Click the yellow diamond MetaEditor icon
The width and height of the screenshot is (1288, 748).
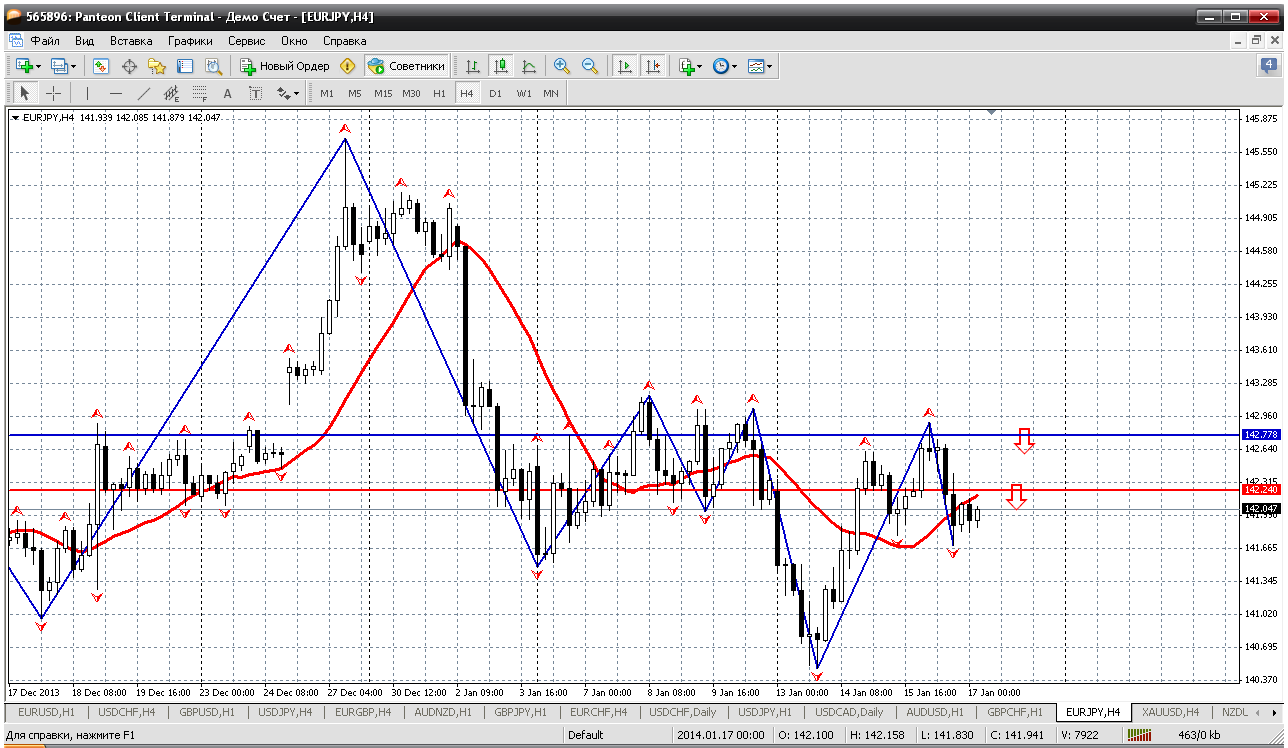pyautogui.click(x=347, y=66)
